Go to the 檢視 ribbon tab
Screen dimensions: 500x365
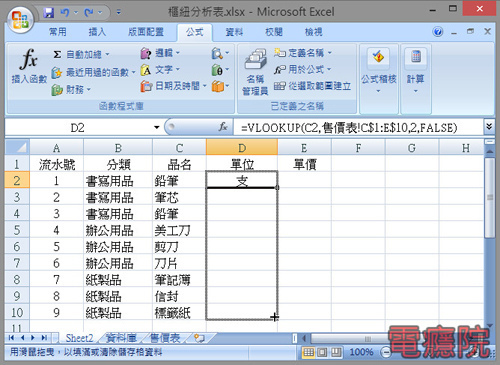pos(313,32)
